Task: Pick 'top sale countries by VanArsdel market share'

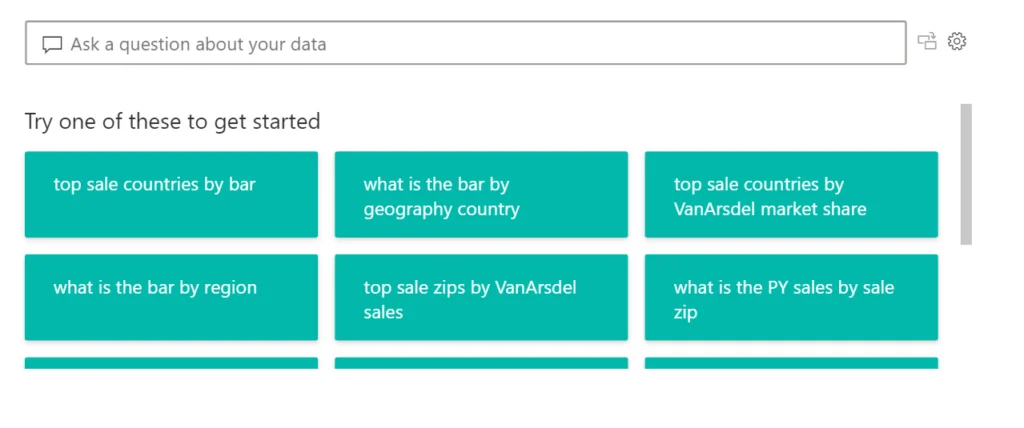Action: pos(792,195)
